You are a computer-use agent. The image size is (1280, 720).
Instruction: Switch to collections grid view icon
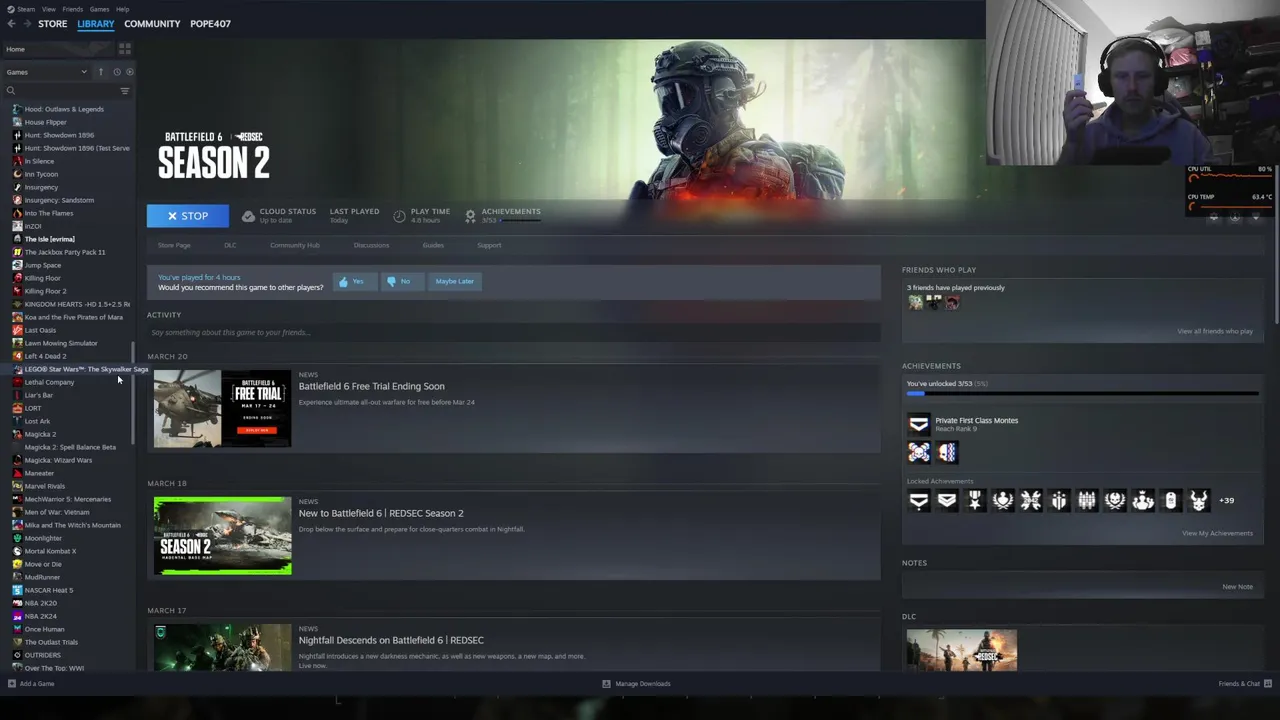coord(125,49)
